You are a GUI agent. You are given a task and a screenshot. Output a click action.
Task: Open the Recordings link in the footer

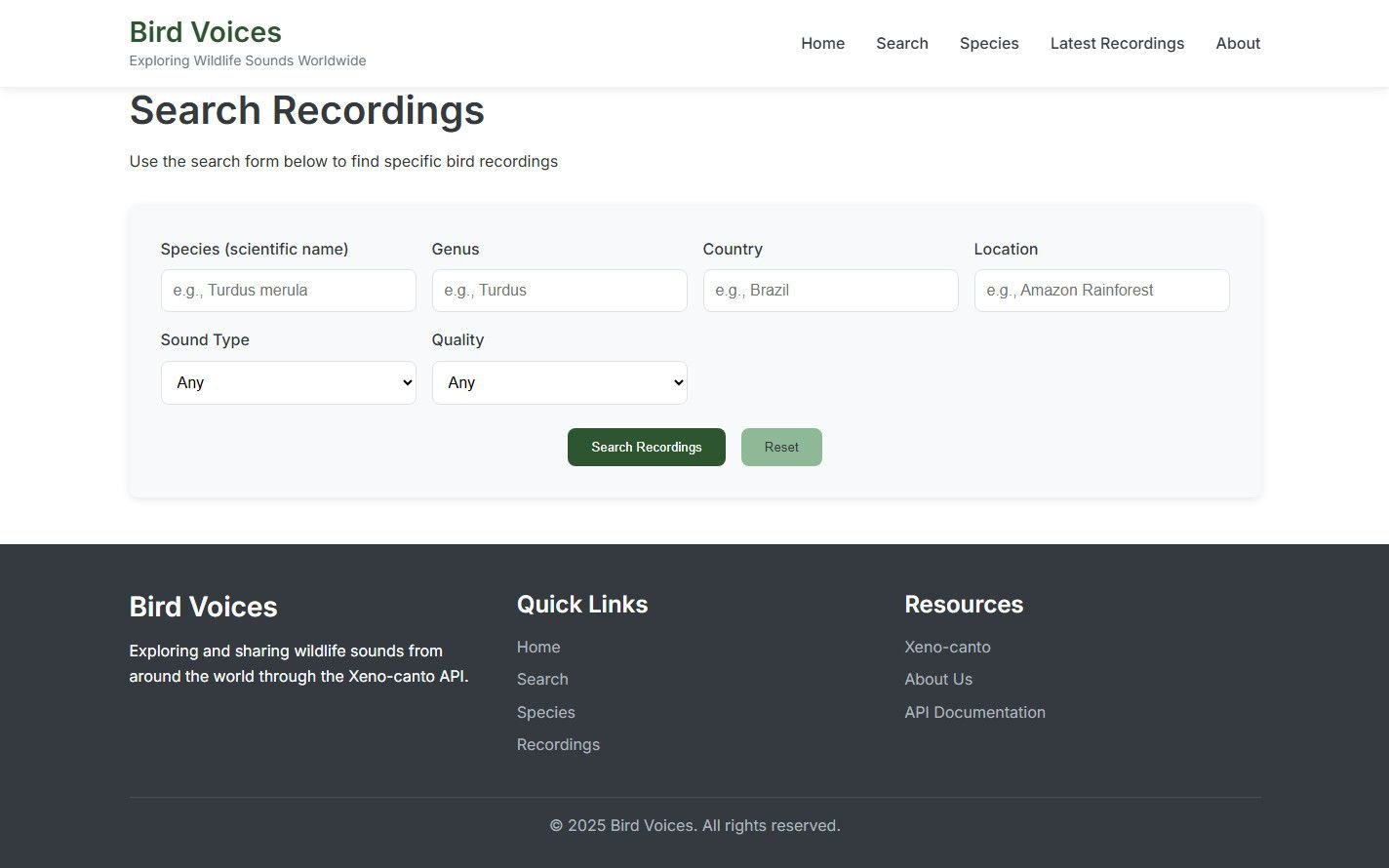tap(558, 744)
